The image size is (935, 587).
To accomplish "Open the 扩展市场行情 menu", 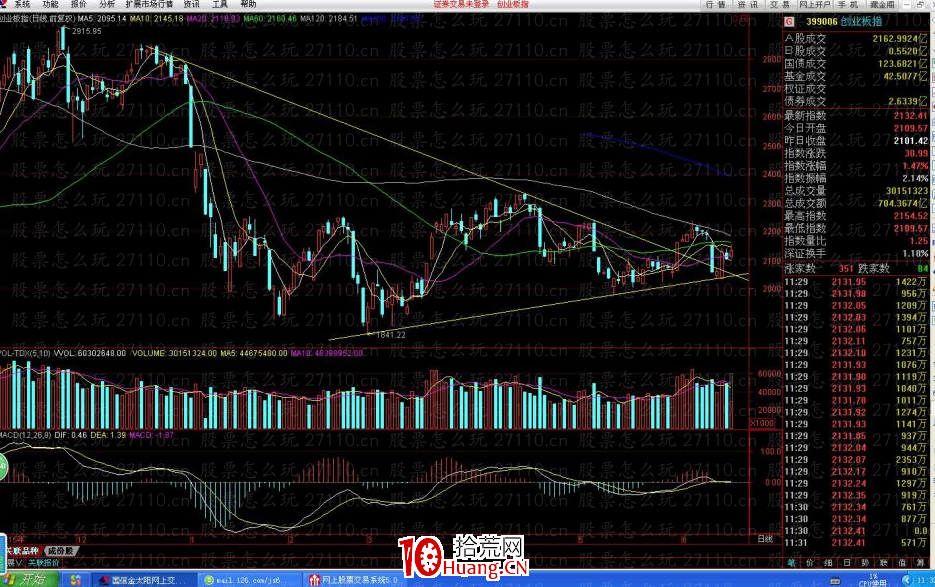I will (x=149, y=4).
